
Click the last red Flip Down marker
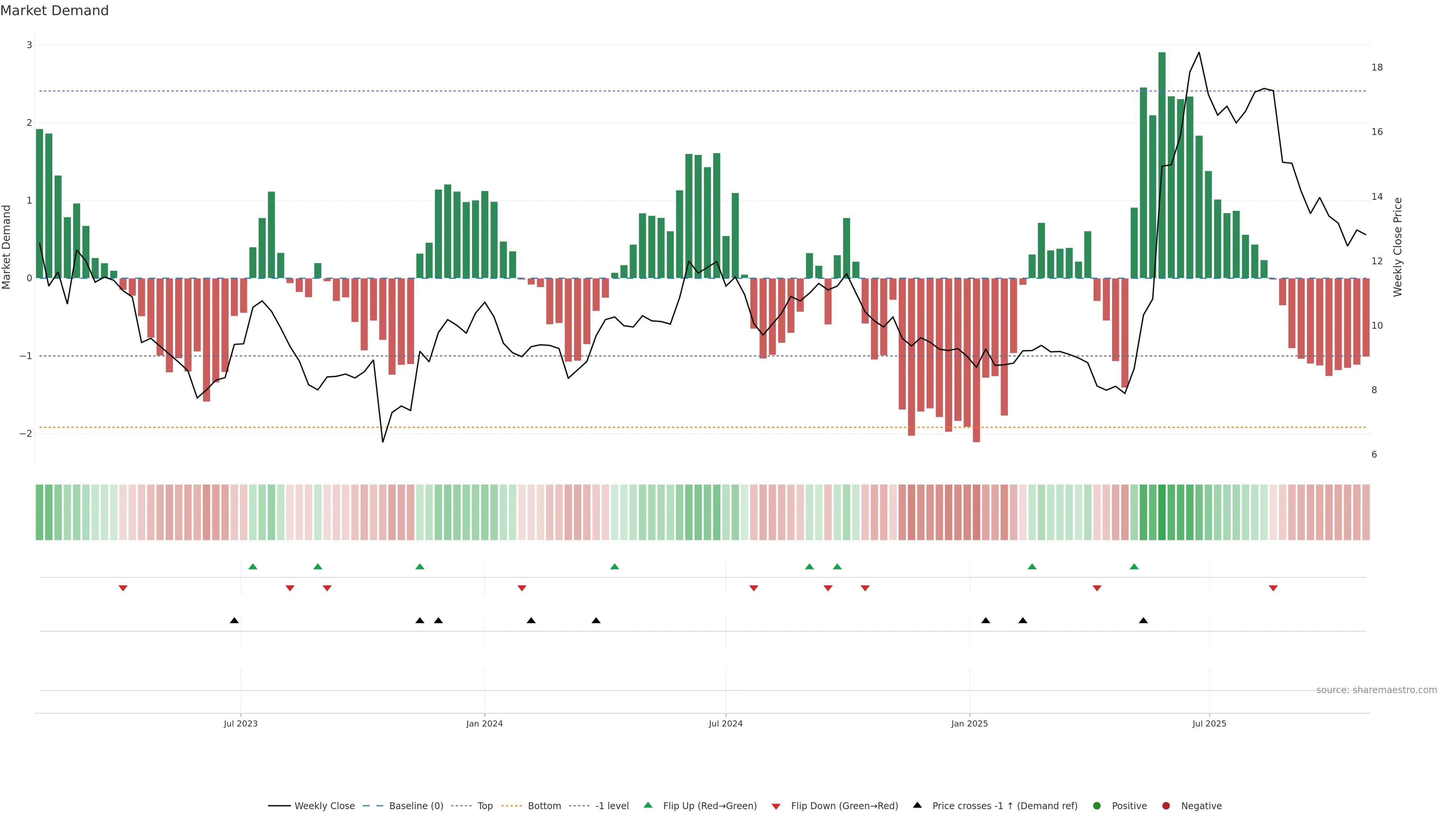point(1273,588)
